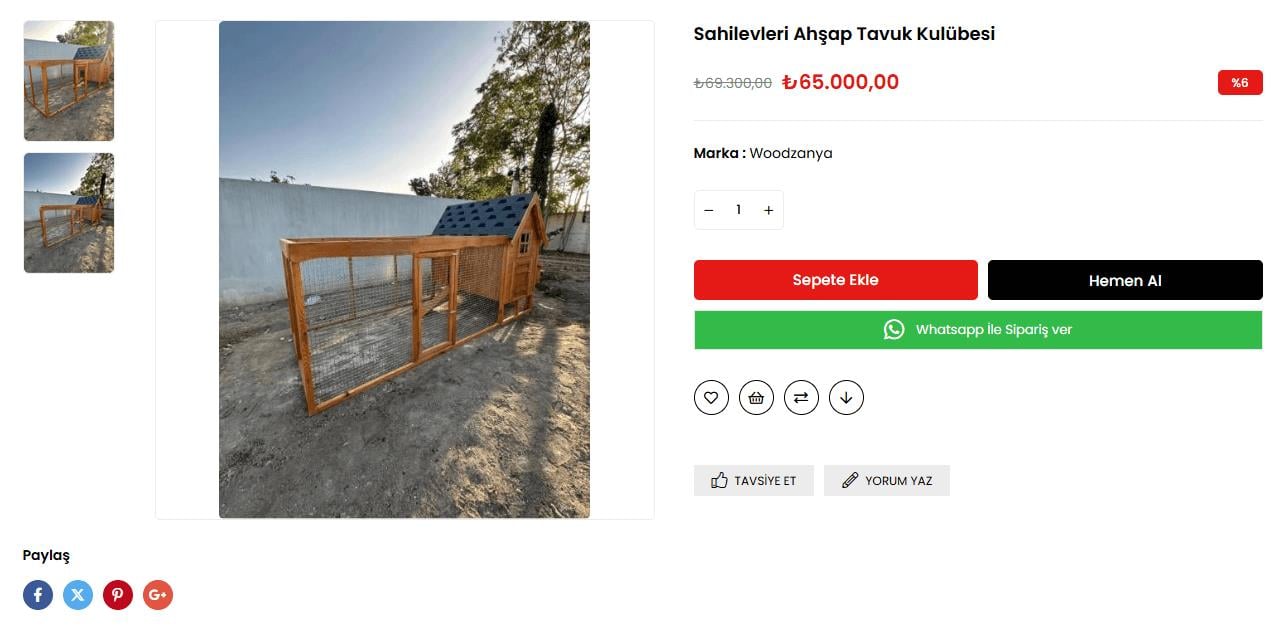Compare product using the arrows icon
The width and height of the screenshot is (1282, 628).
(801, 397)
